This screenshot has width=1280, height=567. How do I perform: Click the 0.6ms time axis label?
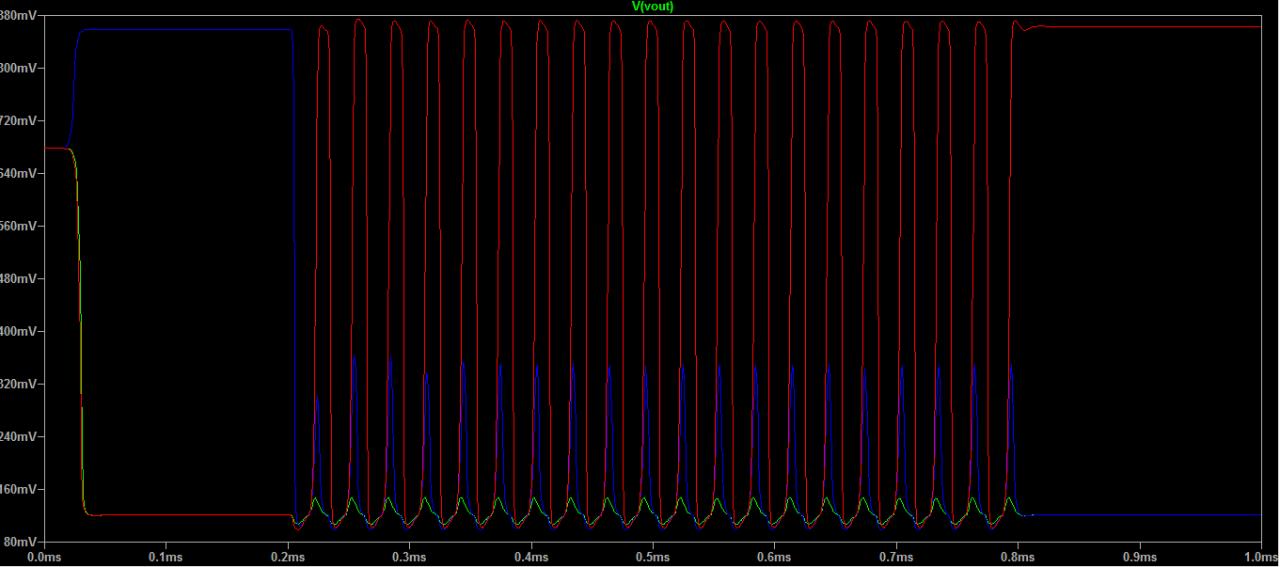point(774,556)
